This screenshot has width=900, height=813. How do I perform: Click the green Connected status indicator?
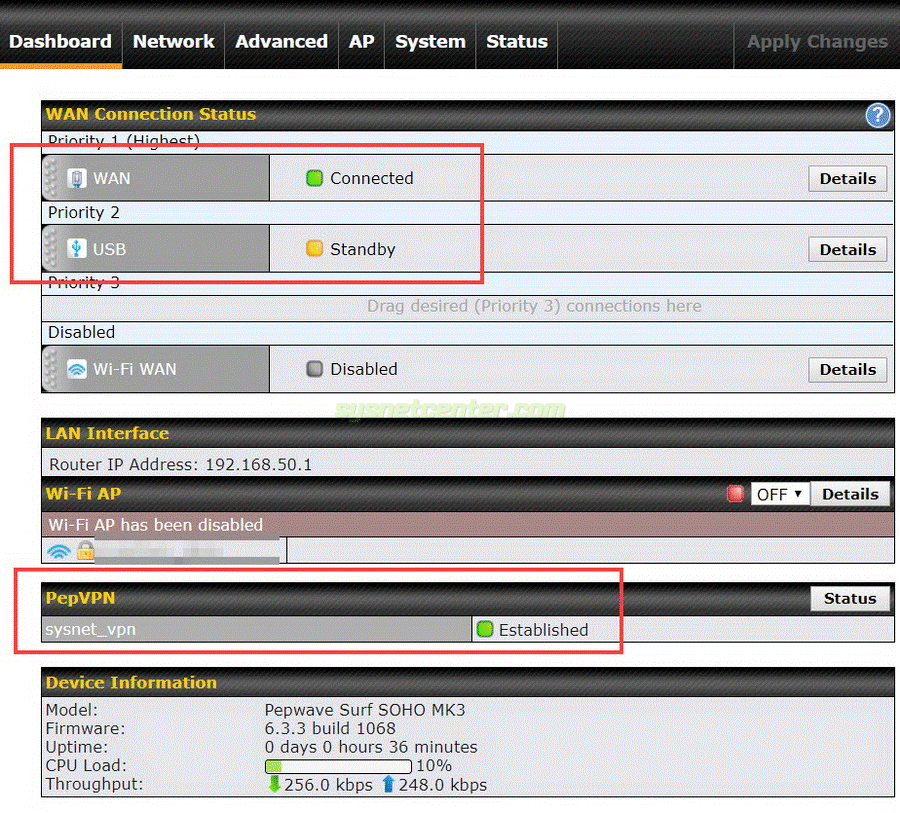point(315,178)
